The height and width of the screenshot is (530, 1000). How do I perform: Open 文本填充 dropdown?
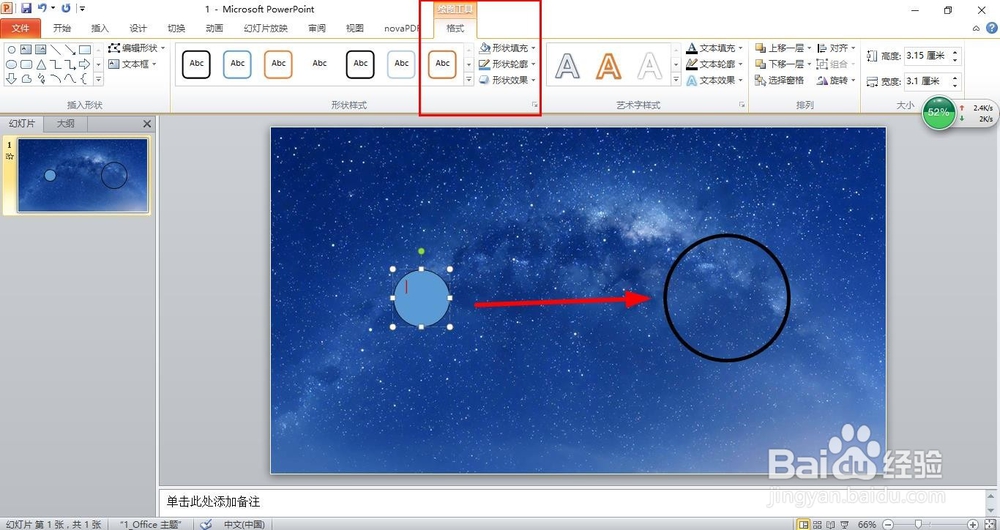[x=715, y=48]
